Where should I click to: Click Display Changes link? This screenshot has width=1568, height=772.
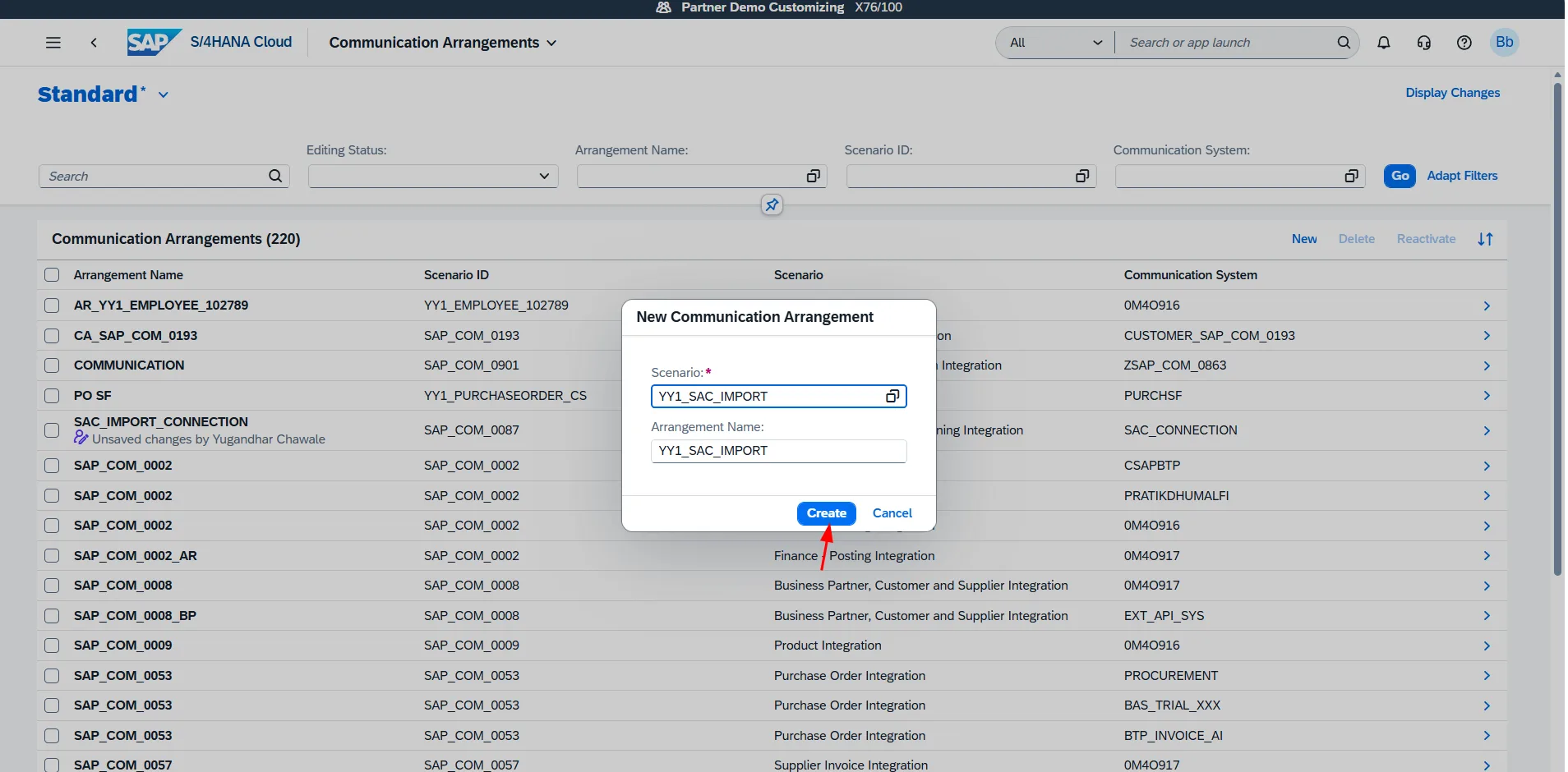1453,93
